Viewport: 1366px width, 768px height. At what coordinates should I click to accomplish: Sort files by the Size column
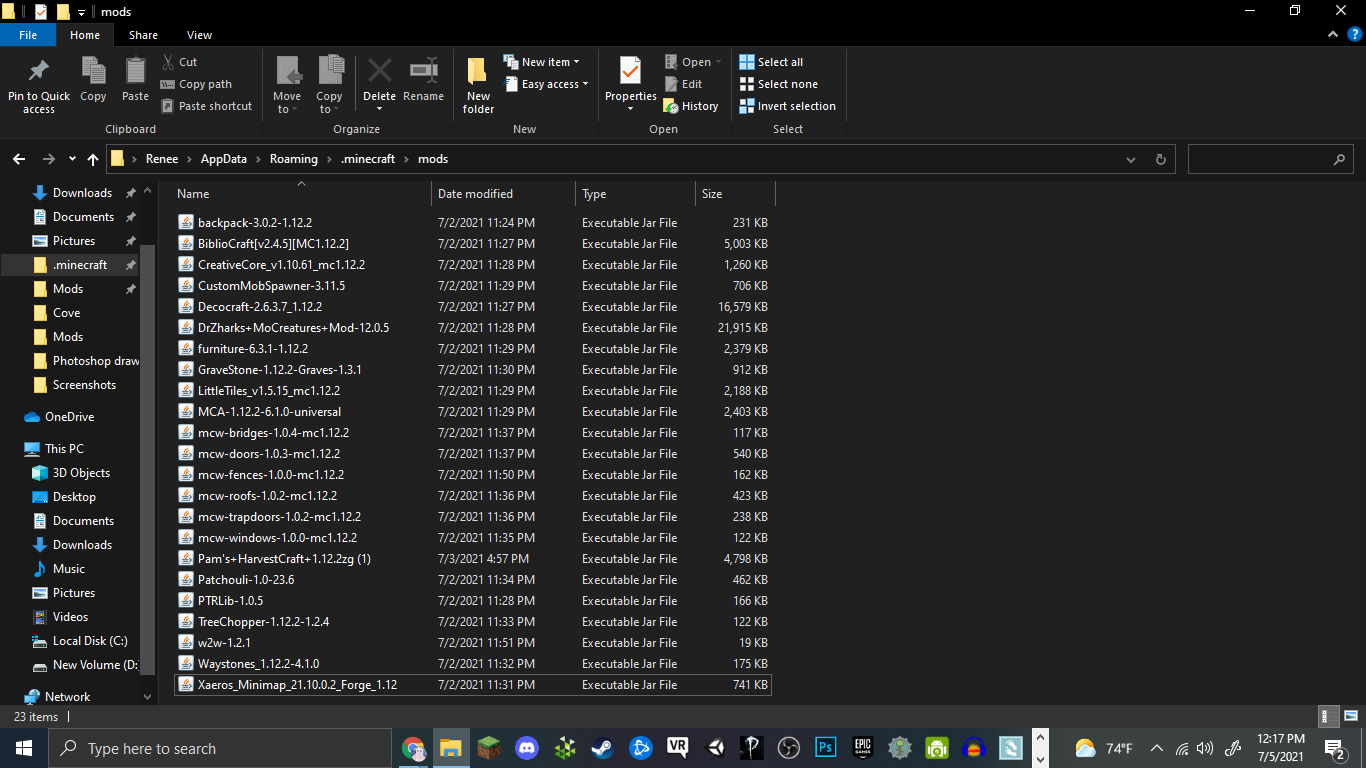tap(735, 194)
